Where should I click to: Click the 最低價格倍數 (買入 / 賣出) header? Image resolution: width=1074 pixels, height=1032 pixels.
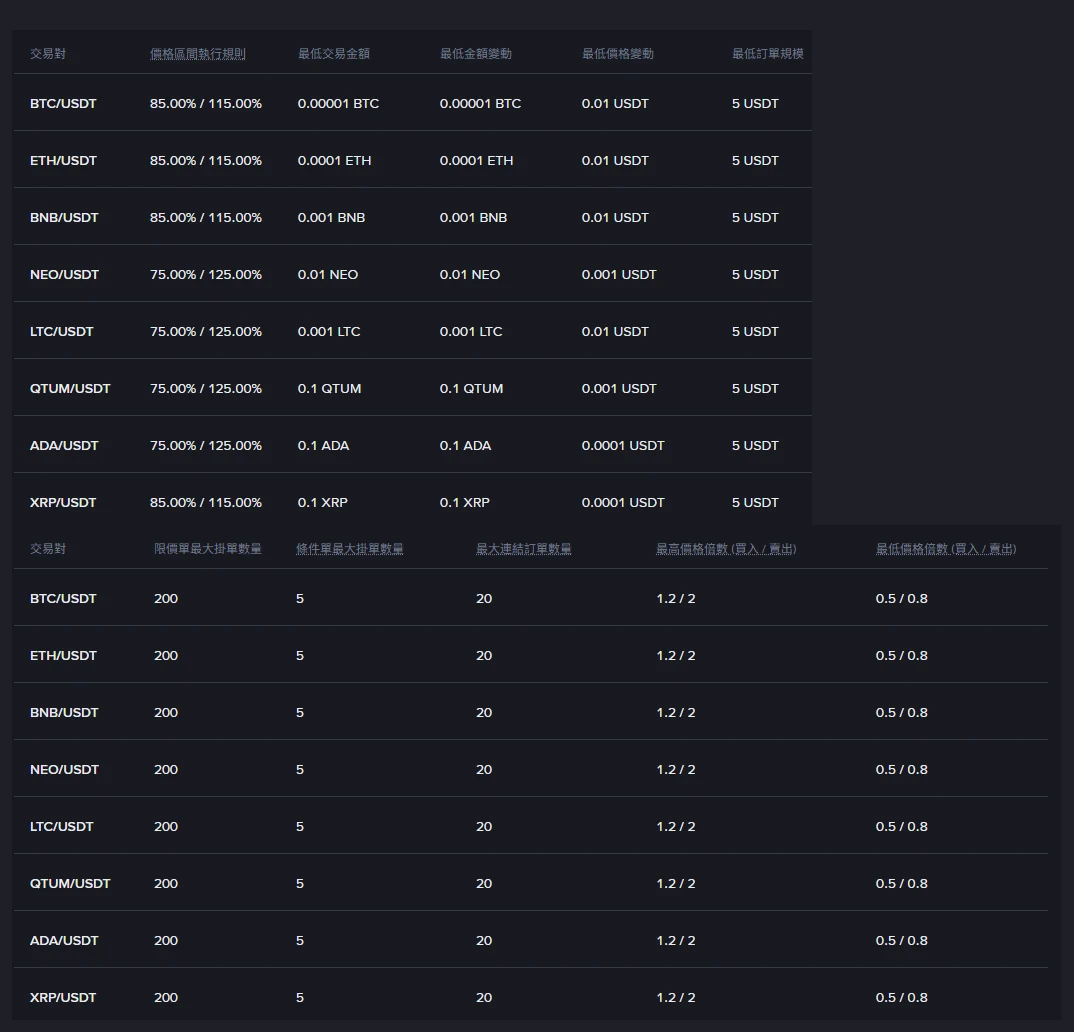[946, 549]
